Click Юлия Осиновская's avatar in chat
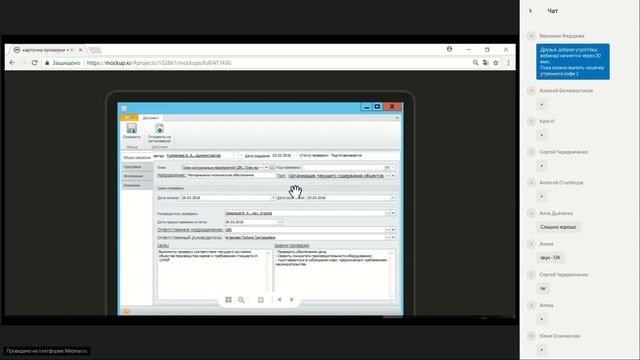 (x=531, y=336)
